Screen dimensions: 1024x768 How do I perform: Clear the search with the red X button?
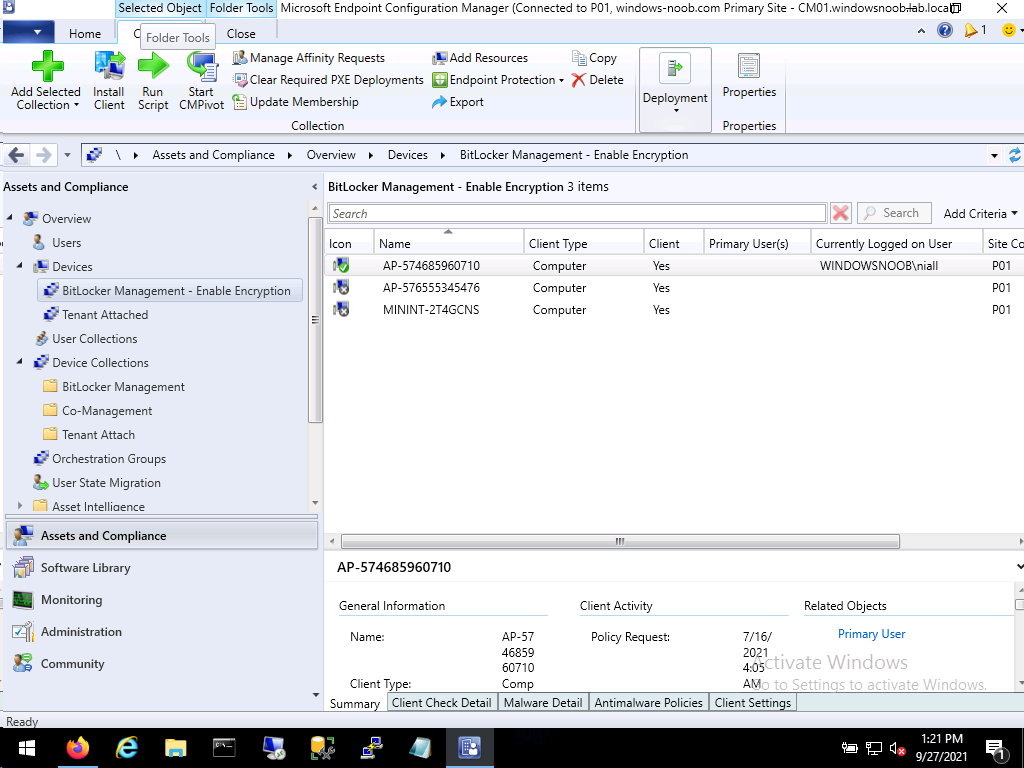840,213
